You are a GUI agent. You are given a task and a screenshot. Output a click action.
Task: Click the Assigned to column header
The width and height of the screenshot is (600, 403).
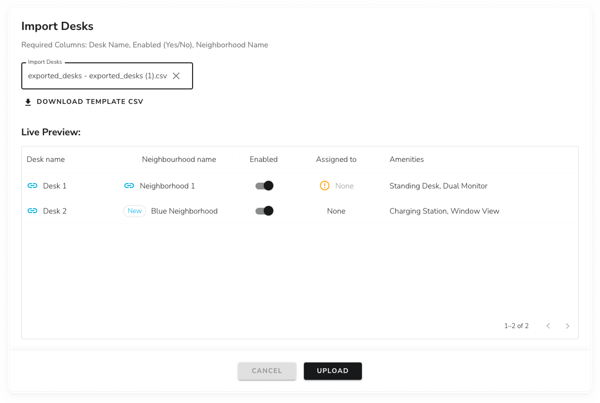pos(336,159)
